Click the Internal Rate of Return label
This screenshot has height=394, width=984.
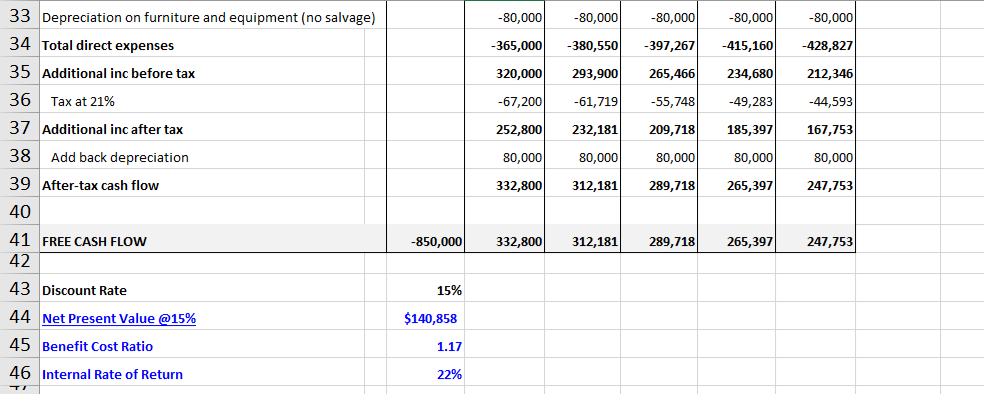[x=112, y=375]
